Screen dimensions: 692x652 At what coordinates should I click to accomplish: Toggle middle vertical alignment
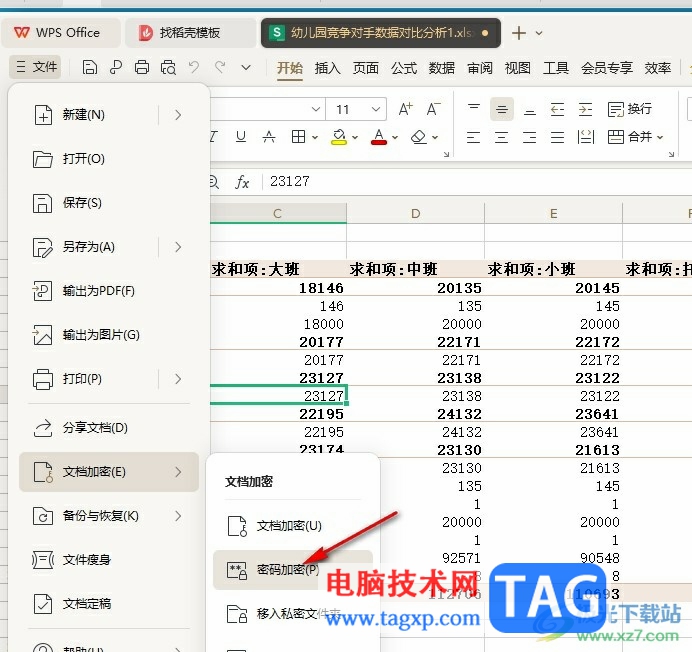pos(502,109)
